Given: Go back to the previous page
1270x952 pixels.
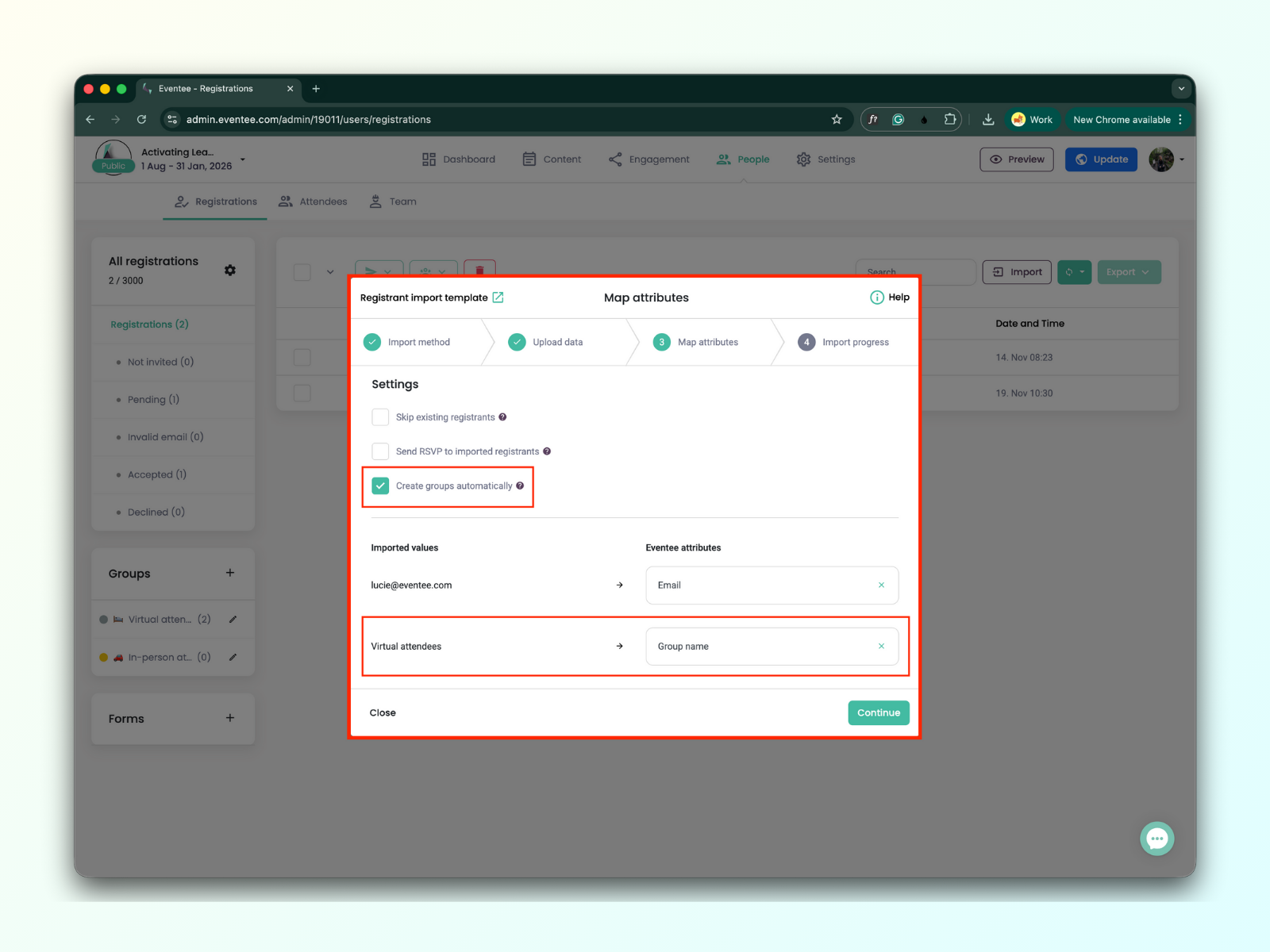Looking at the screenshot, I should (x=90, y=120).
